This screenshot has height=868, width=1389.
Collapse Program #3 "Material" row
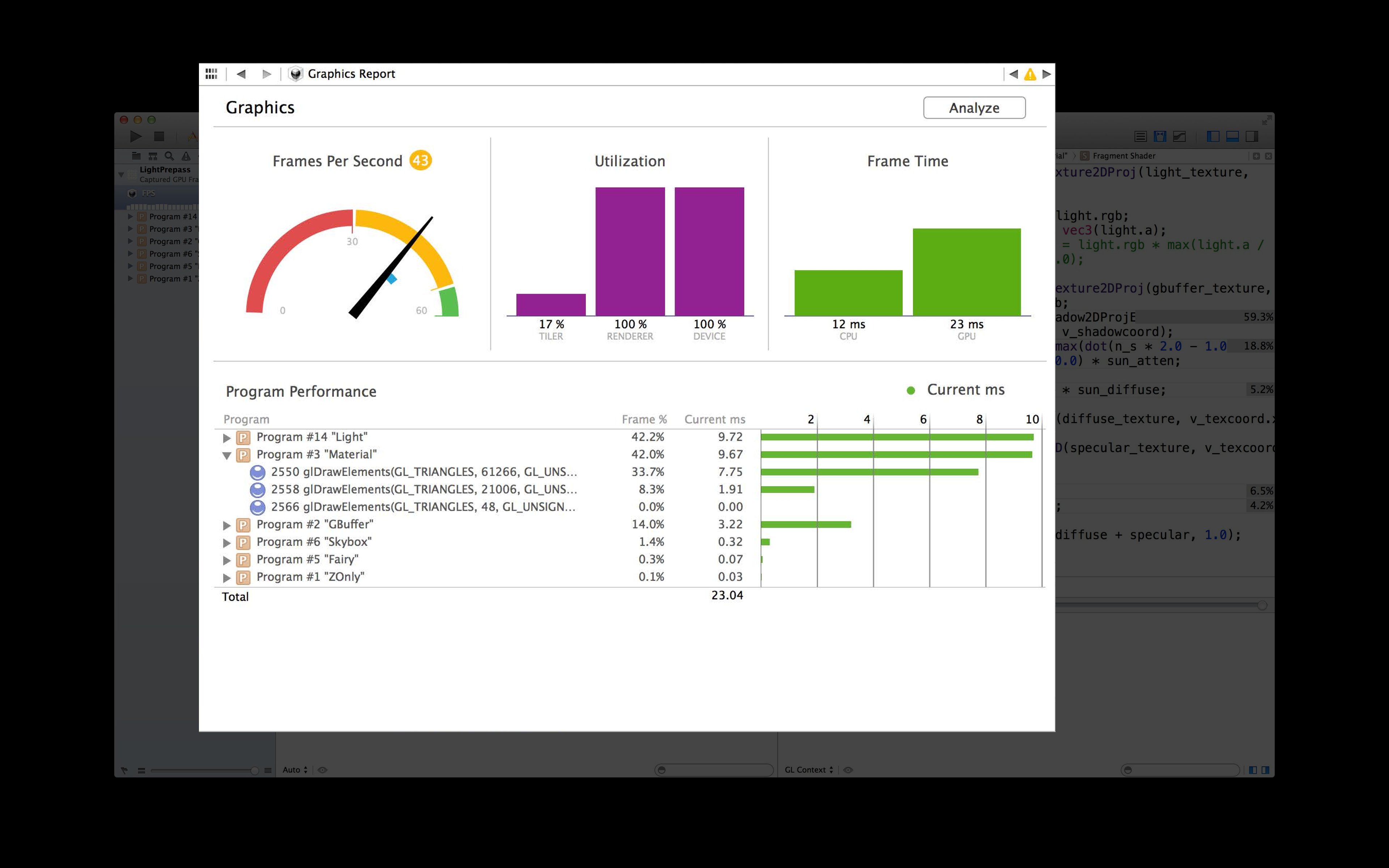pyautogui.click(x=227, y=456)
